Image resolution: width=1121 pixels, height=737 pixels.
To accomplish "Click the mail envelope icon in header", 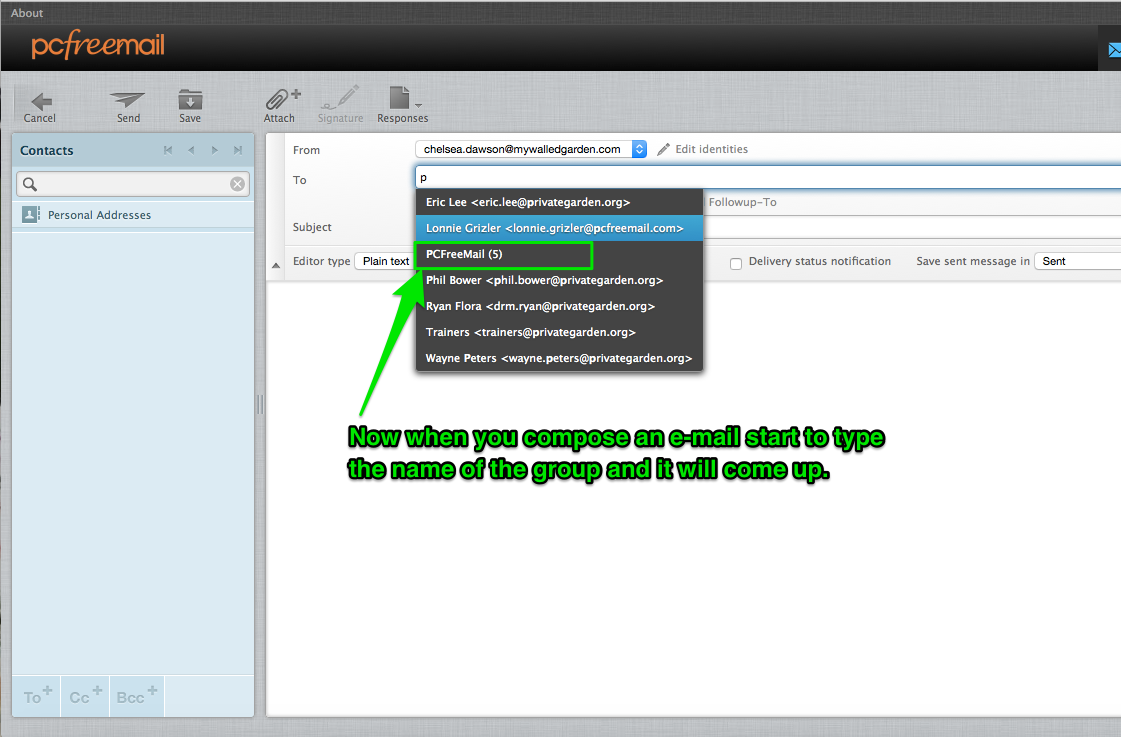I will coord(1114,50).
